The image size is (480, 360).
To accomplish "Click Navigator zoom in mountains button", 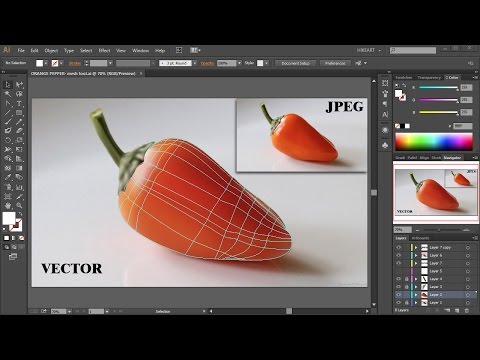I will coord(466,230).
